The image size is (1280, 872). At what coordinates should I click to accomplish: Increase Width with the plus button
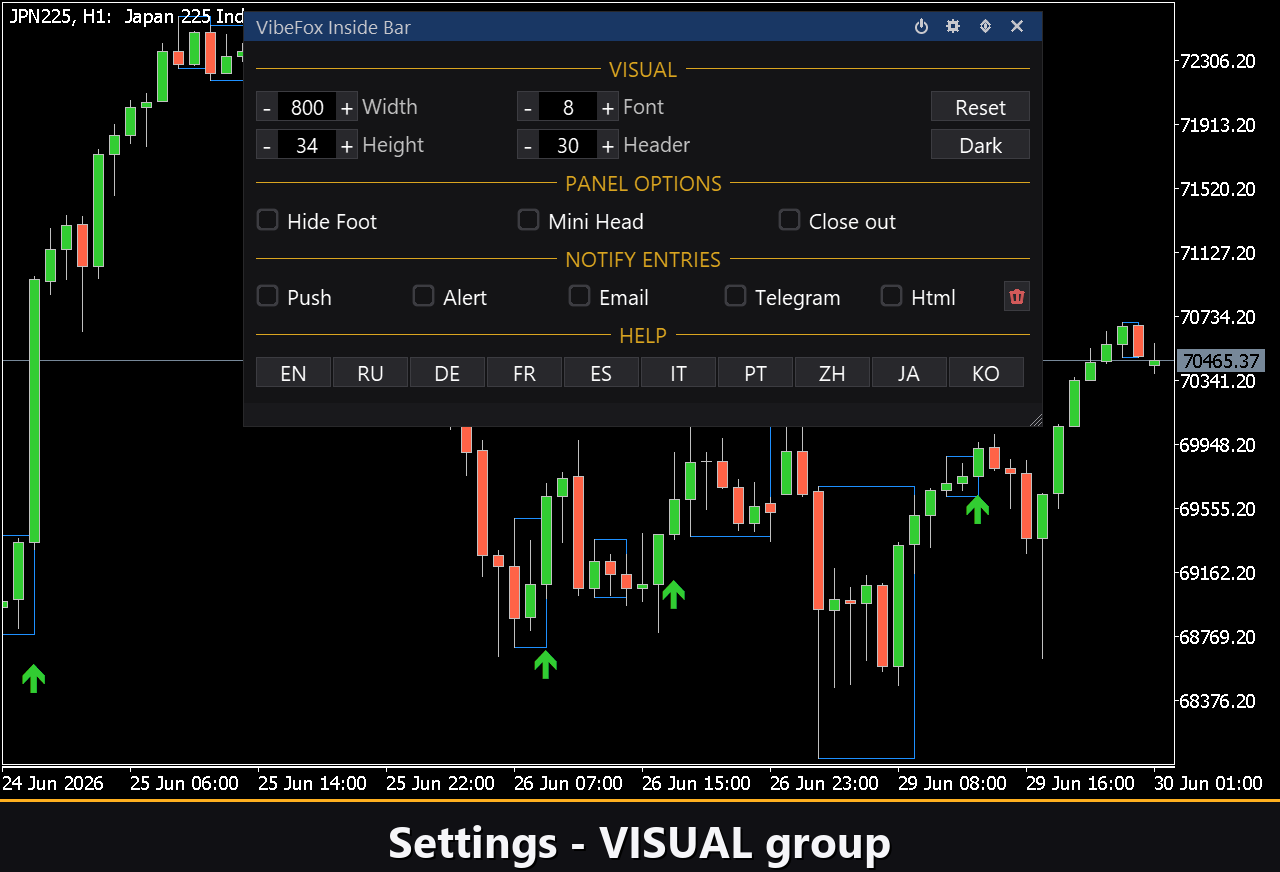tap(346, 108)
